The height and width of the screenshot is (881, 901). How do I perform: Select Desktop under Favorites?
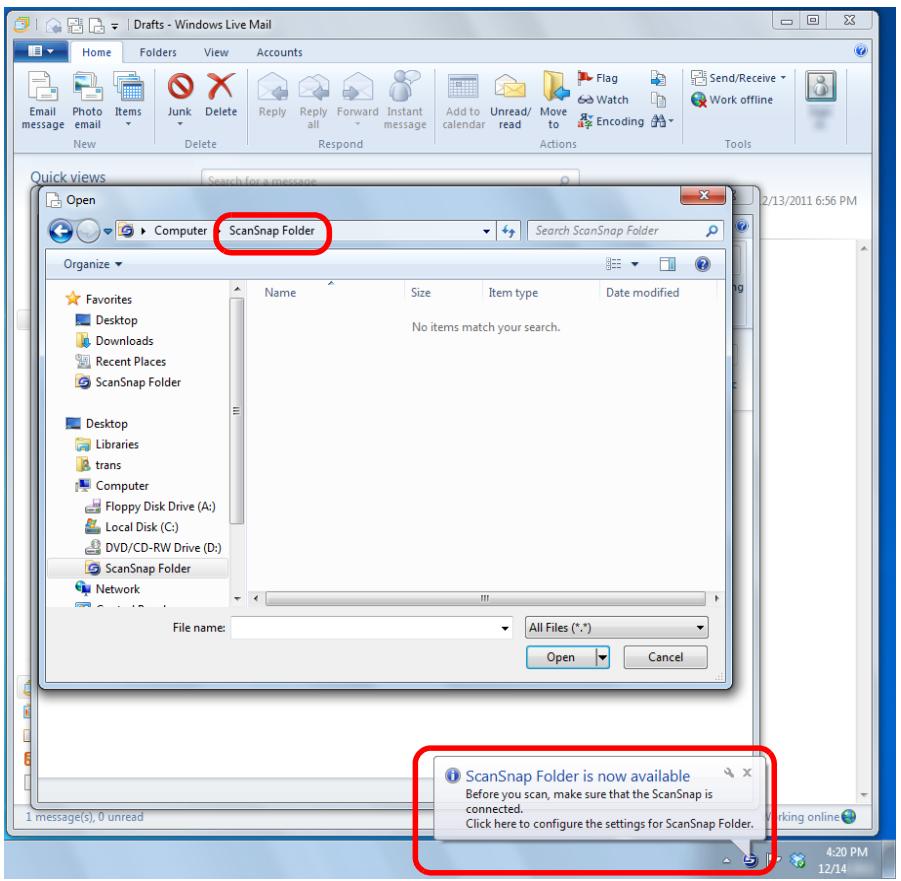pos(107,320)
